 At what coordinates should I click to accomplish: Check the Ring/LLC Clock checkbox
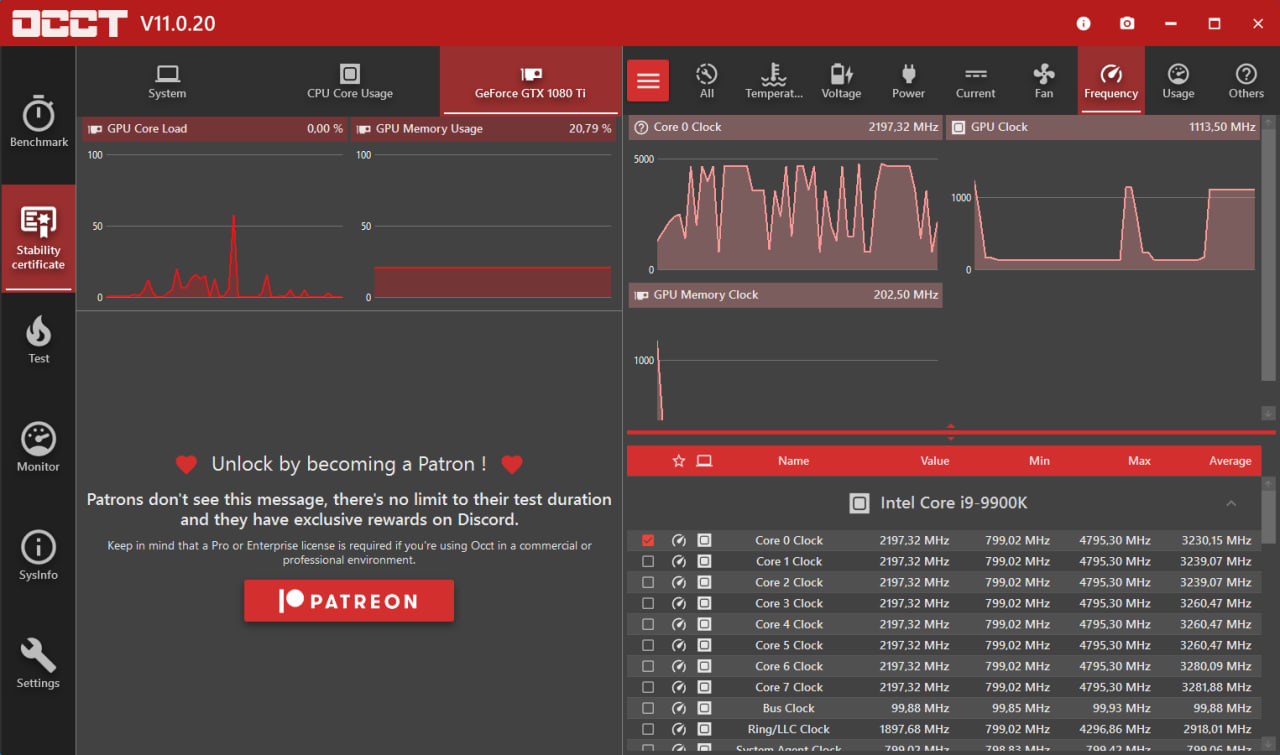coord(648,729)
